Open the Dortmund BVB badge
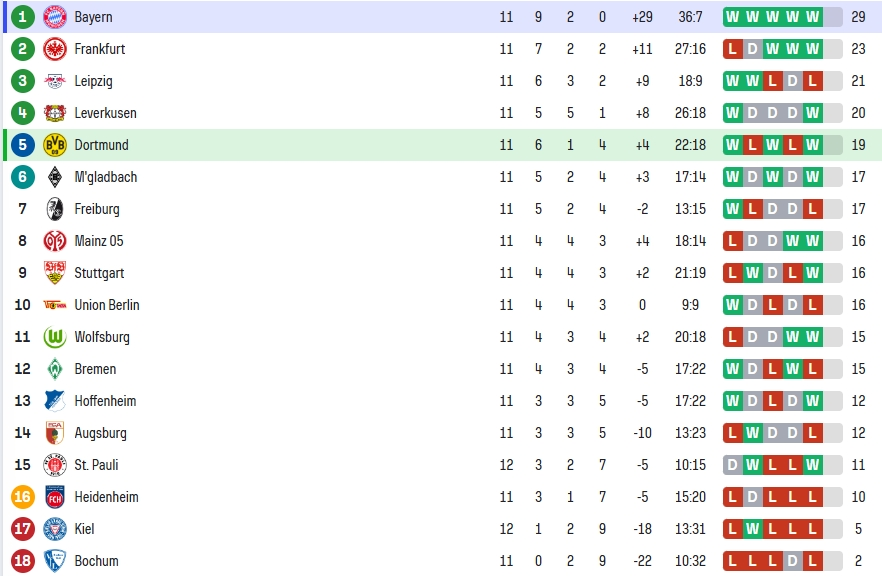 tap(55, 145)
